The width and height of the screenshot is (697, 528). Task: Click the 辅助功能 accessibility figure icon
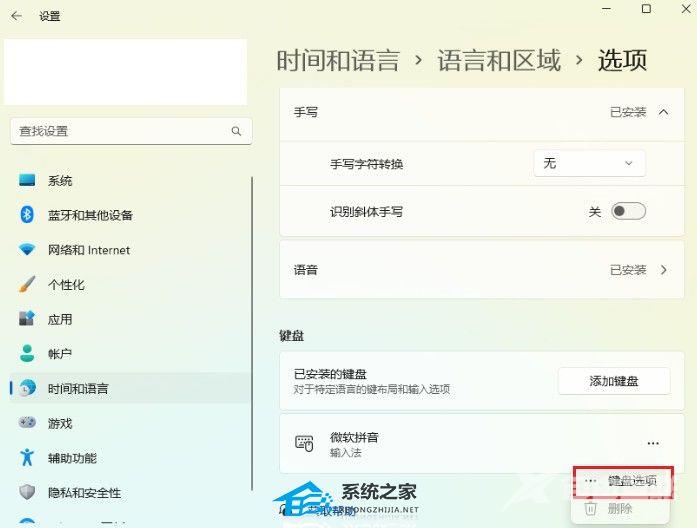[x=27, y=457]
